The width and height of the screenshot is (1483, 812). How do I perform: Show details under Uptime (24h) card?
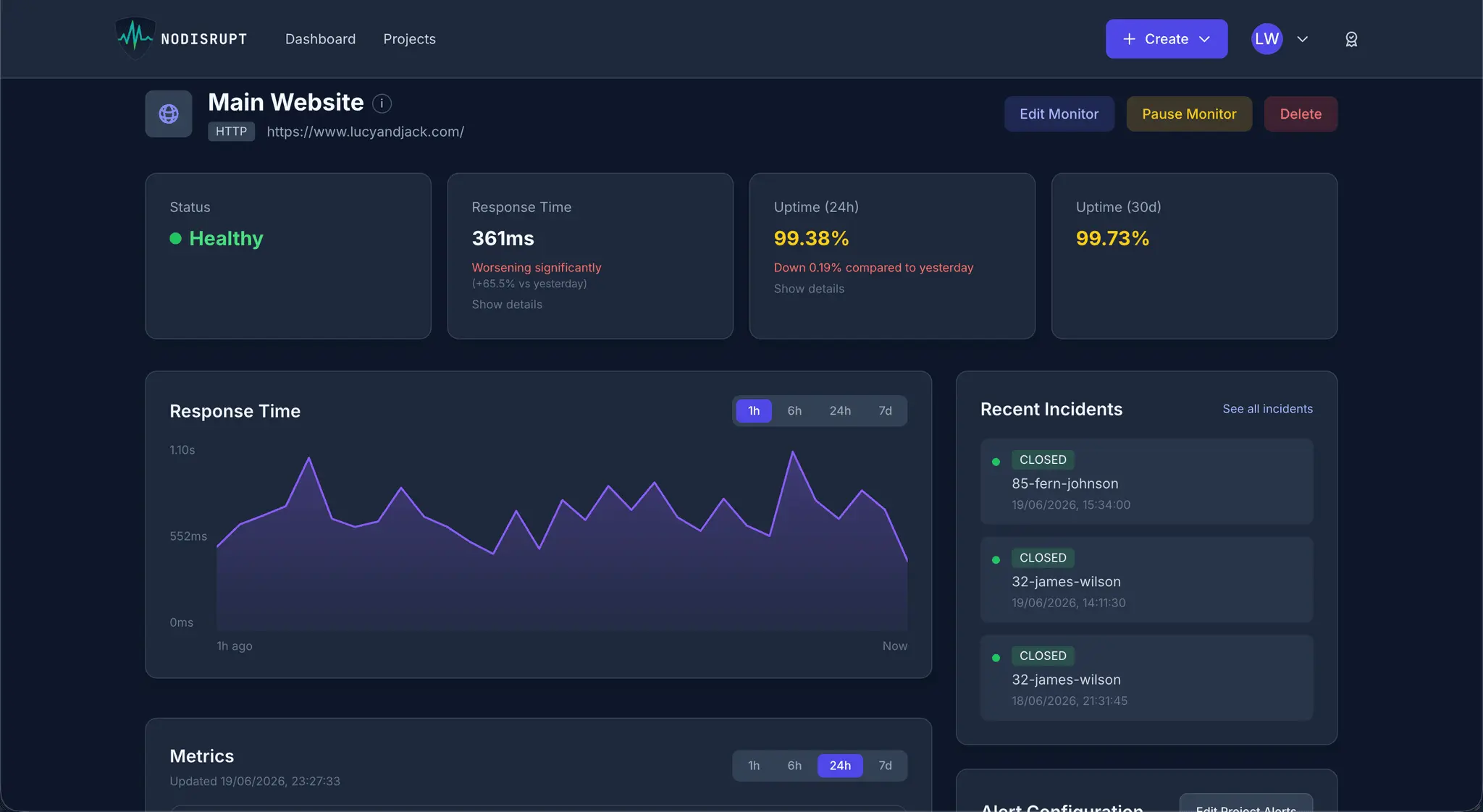pos(809,289)
